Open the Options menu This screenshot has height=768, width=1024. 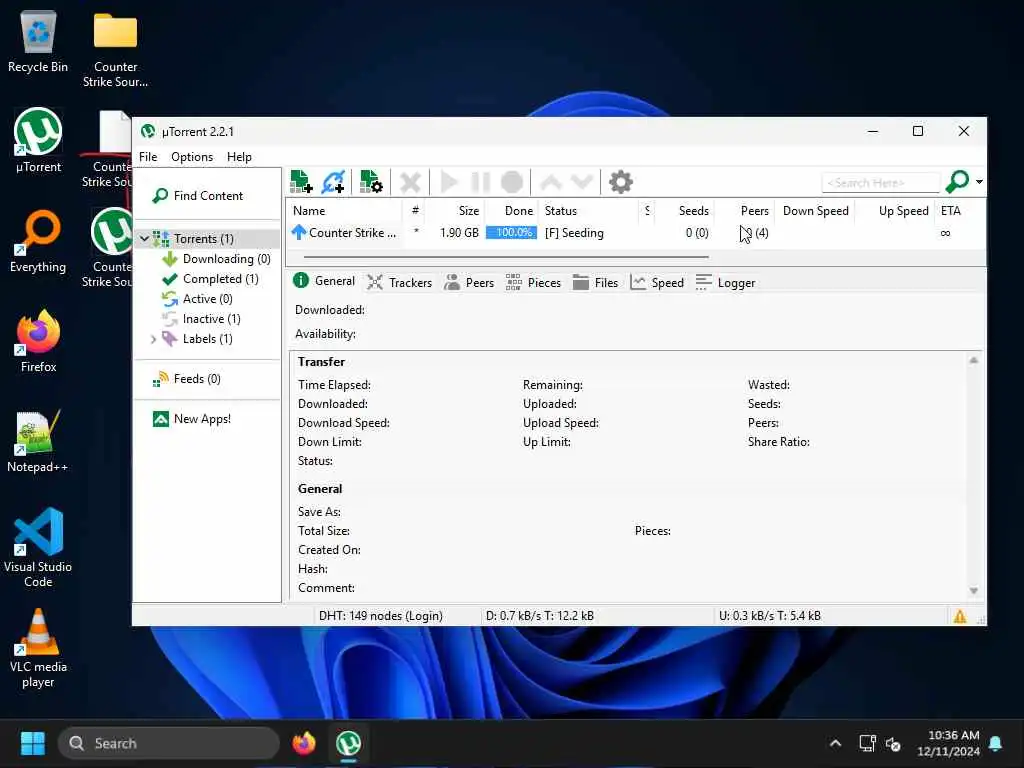coord(192,157)
